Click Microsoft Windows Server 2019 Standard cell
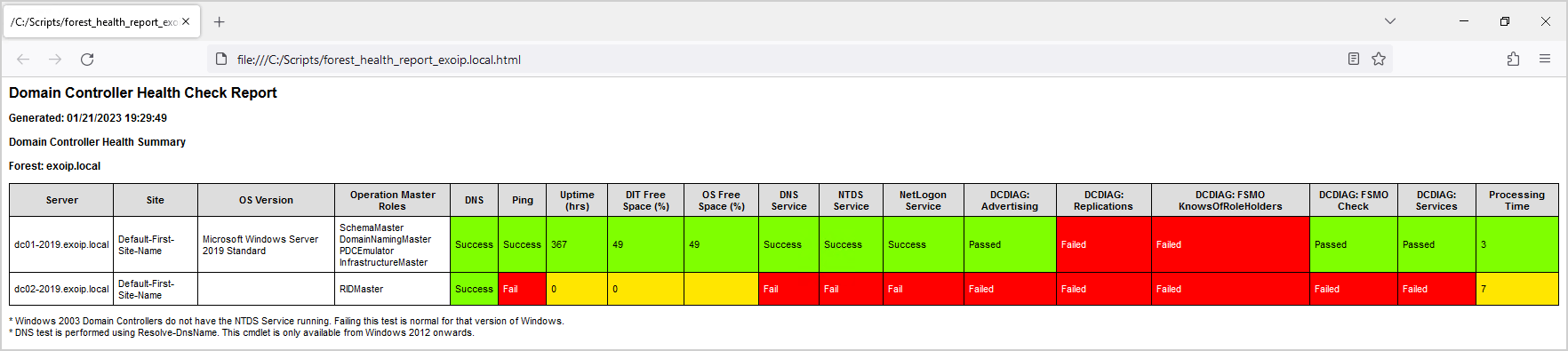Screen dimensions: 1568x351 266,244
